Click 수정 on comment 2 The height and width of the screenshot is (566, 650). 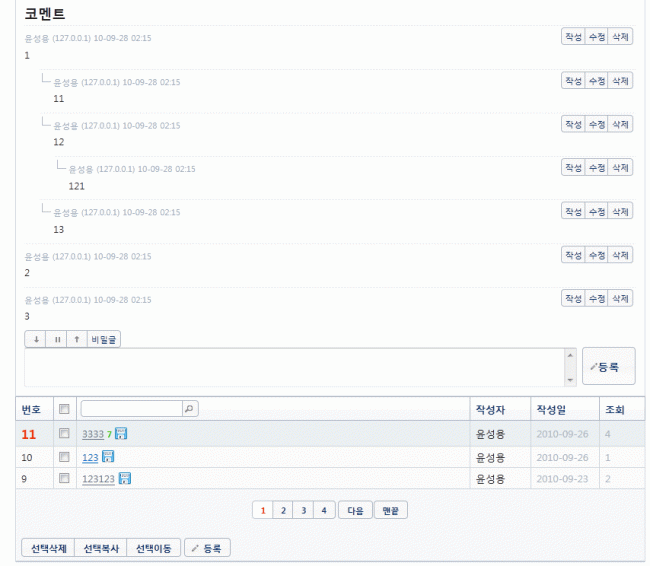coord(597,255)
